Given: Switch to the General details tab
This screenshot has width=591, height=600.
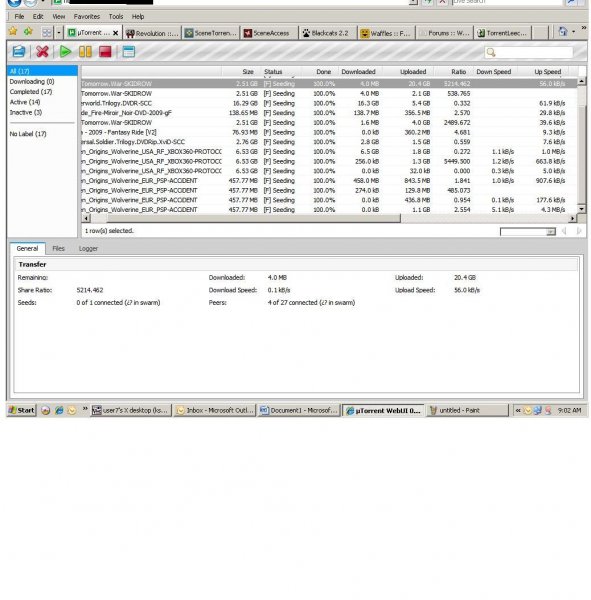Looking at the screenshot, I should point(27,248).
